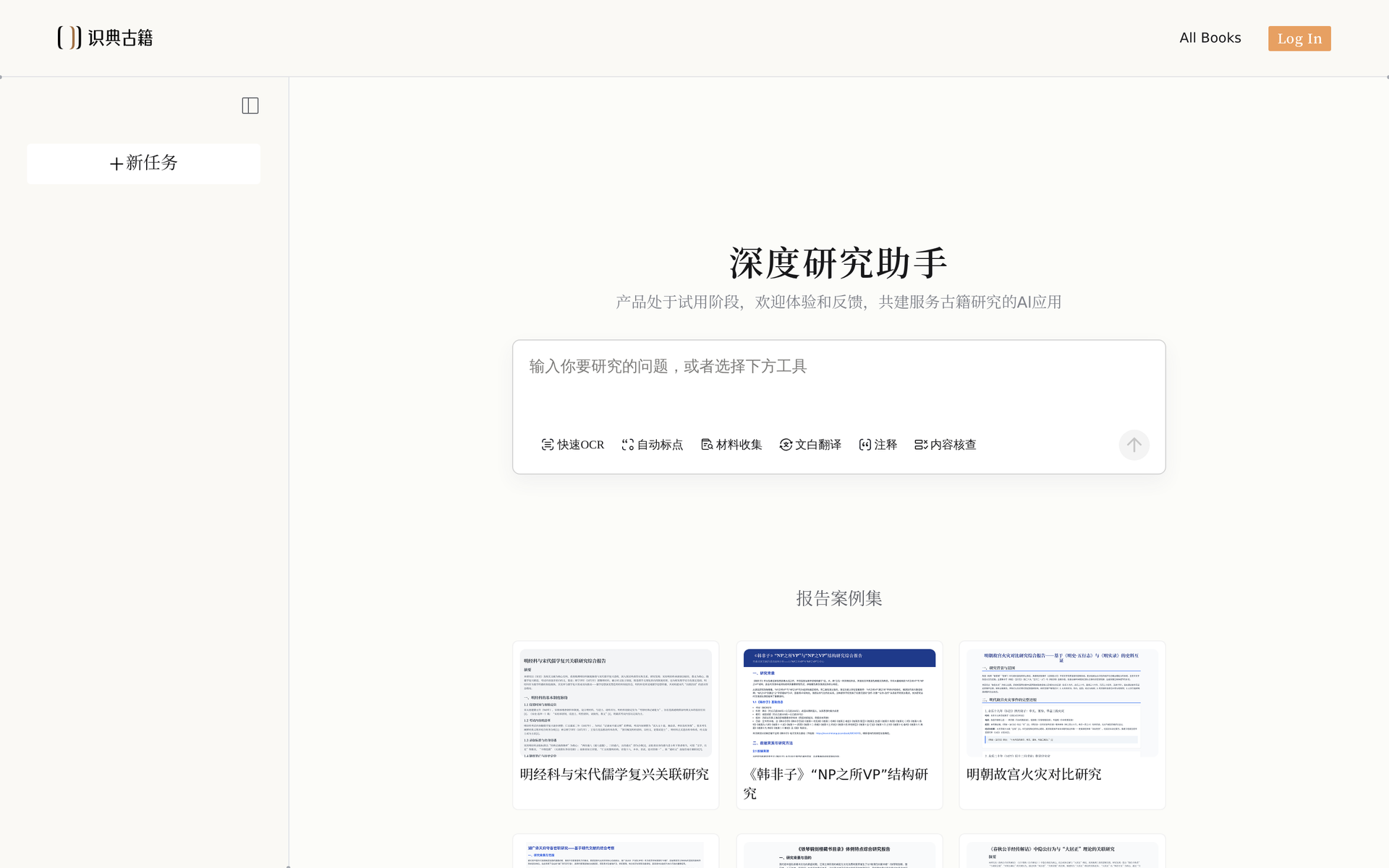Open the 春秋公羊经传解诂 report card
The width and height of the screenshot is (1389, 868).
[x=1062, y=851]
